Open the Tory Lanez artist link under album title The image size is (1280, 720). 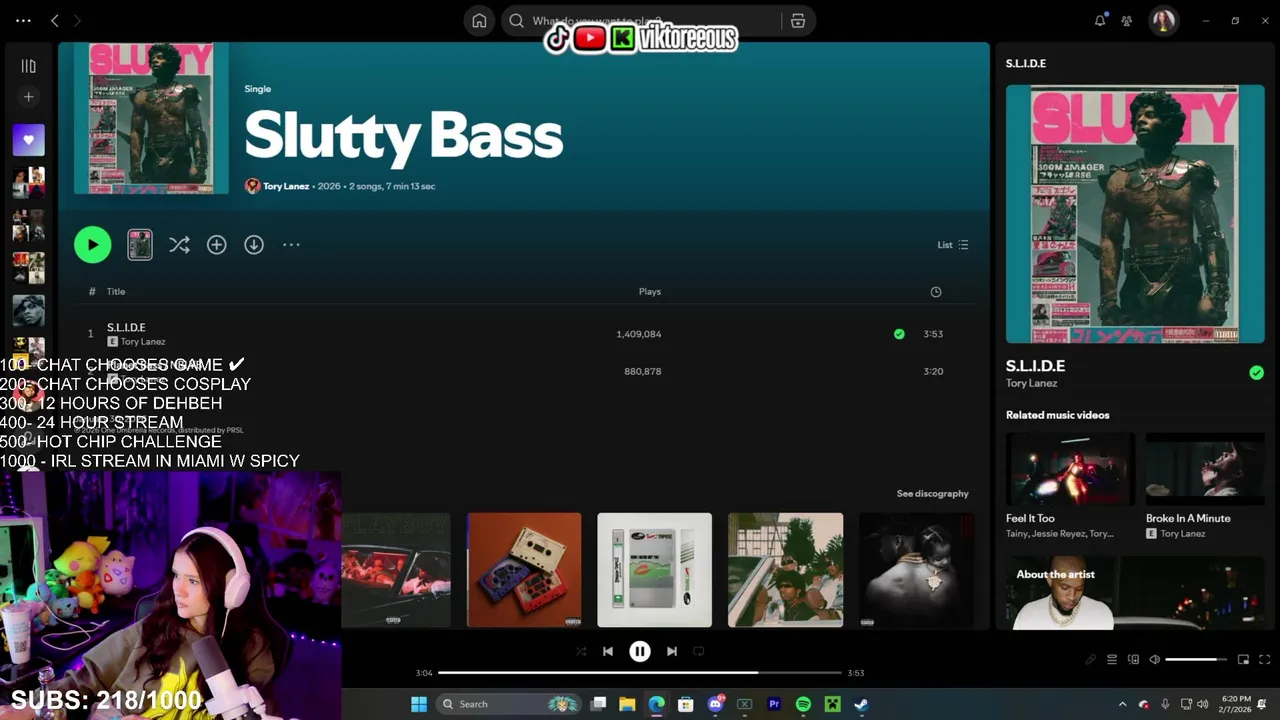pyautogui.click(x=286, y=186)
